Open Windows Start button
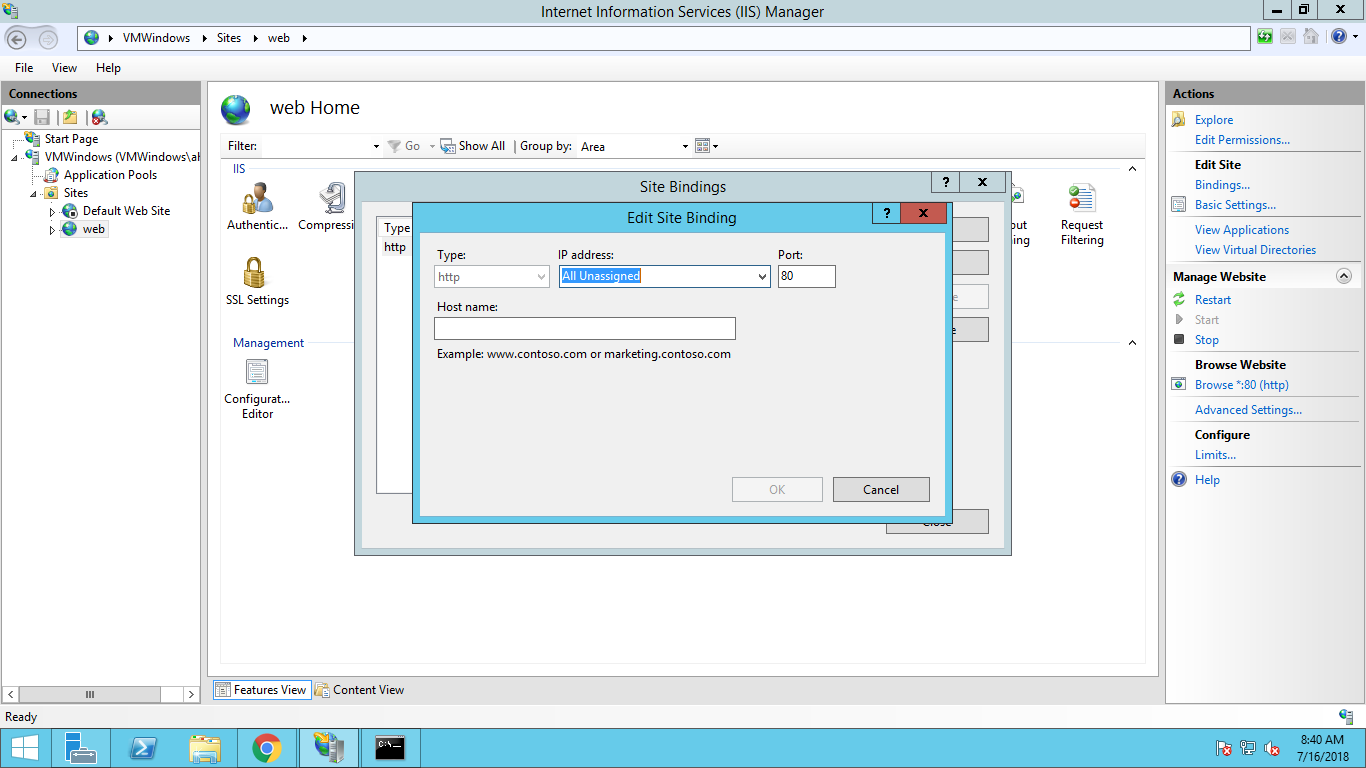Viewport: 1366px width, 768px height. click(24, 748)
